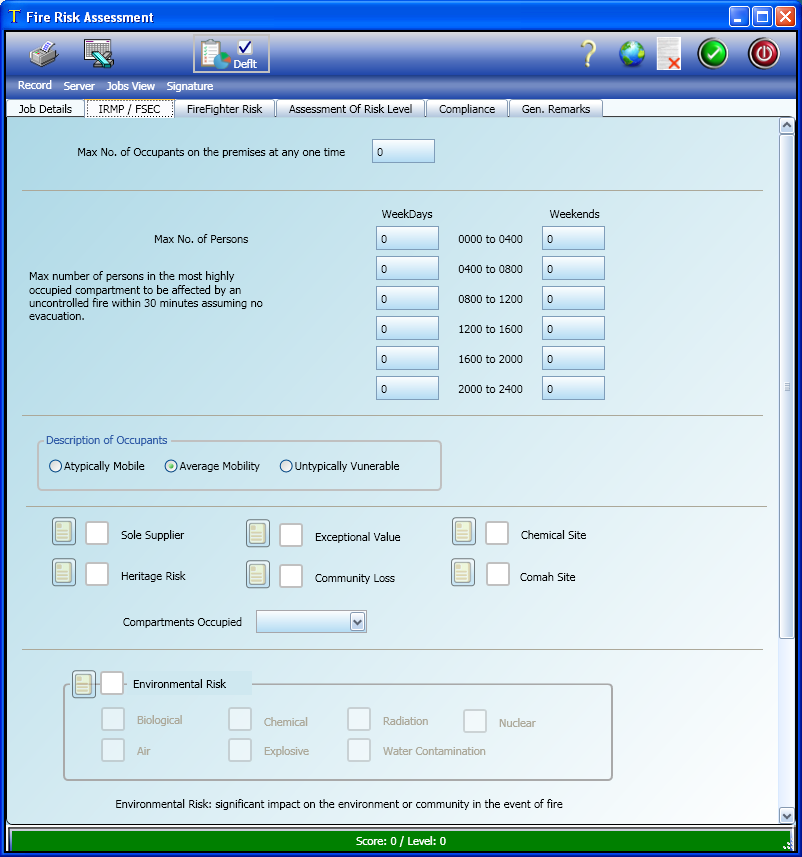Click the printer Record icon
Viewport: 802px width, 857px height.
pyautogui.click(x=42, y=54)
